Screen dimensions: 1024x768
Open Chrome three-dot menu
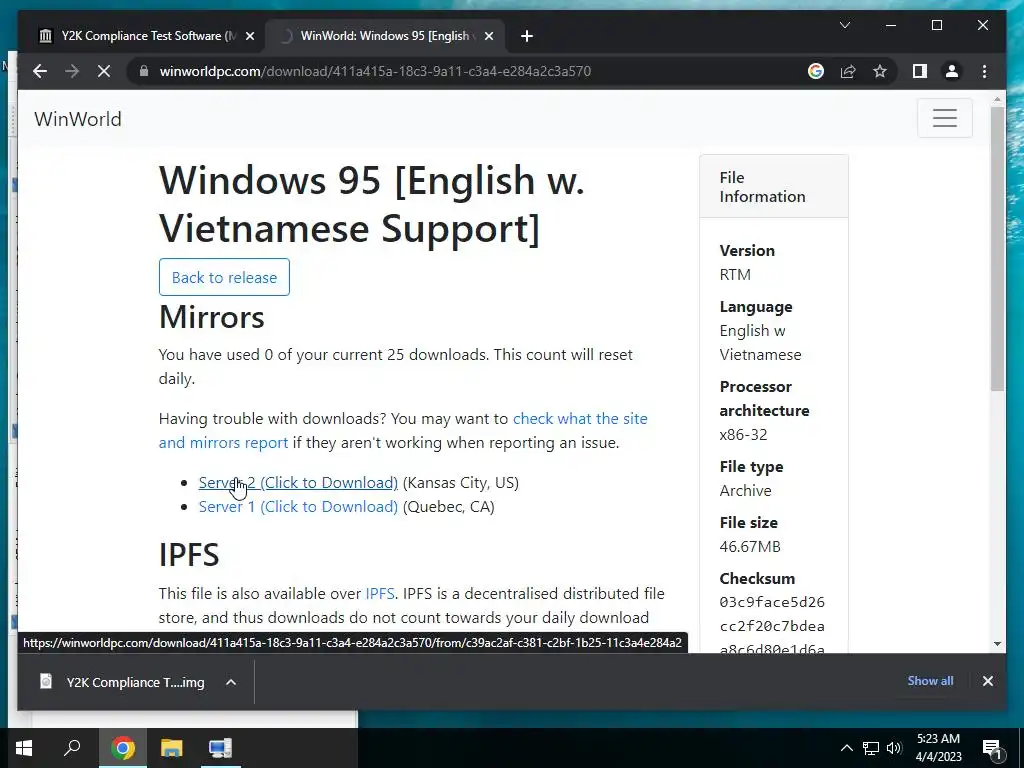click(984, 71)
